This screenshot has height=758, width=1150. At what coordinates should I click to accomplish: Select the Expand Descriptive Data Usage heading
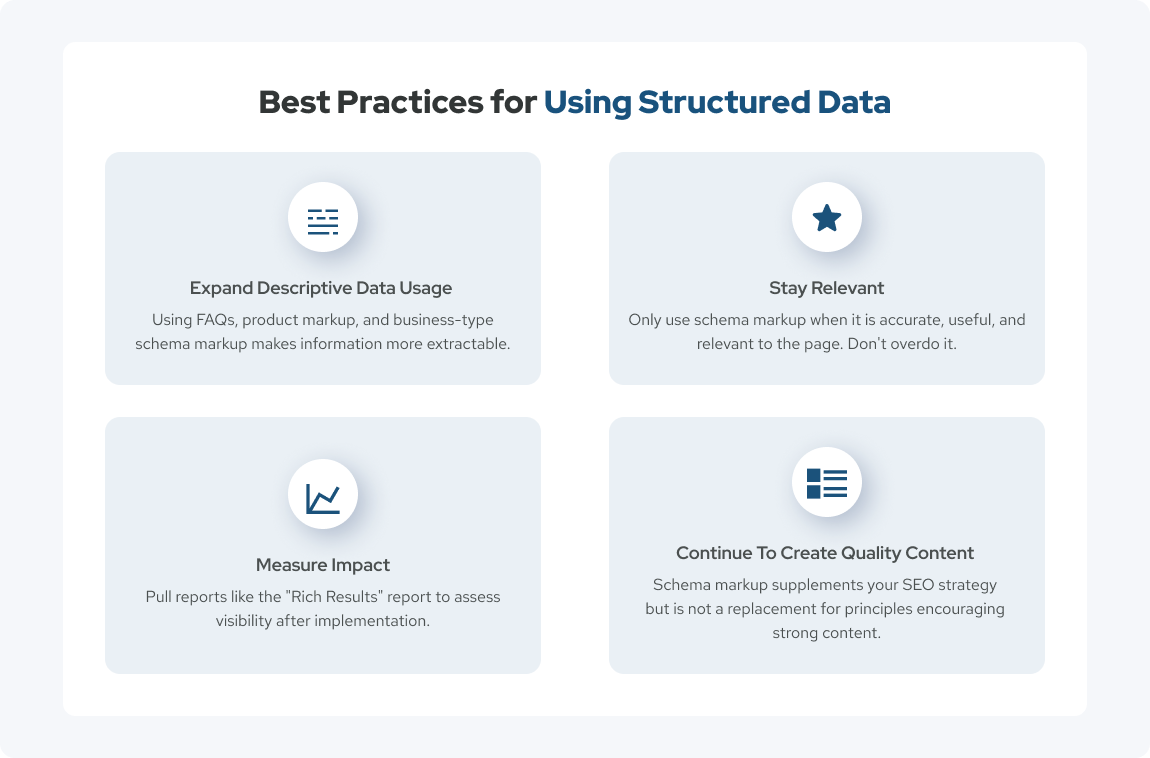pos(321,288)
